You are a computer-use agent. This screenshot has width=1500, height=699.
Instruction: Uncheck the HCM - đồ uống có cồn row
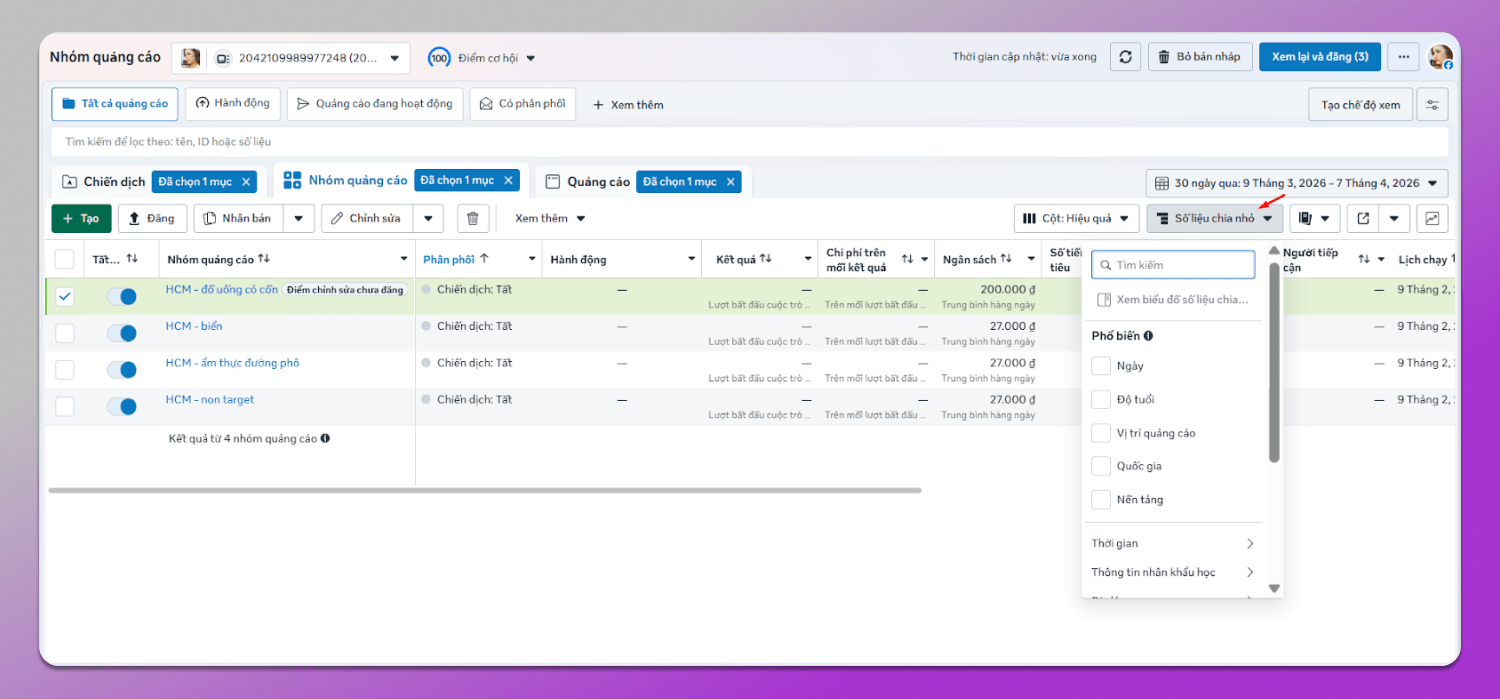[x=65, y=297]
